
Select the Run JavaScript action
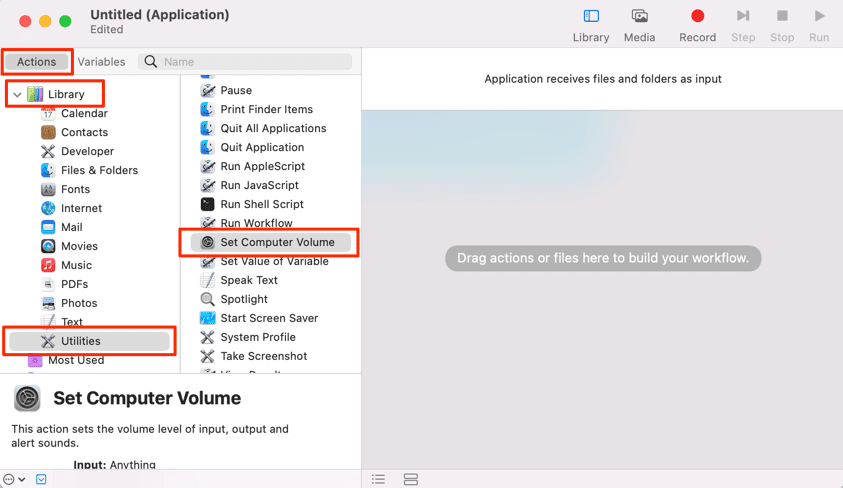coord(249,185)
